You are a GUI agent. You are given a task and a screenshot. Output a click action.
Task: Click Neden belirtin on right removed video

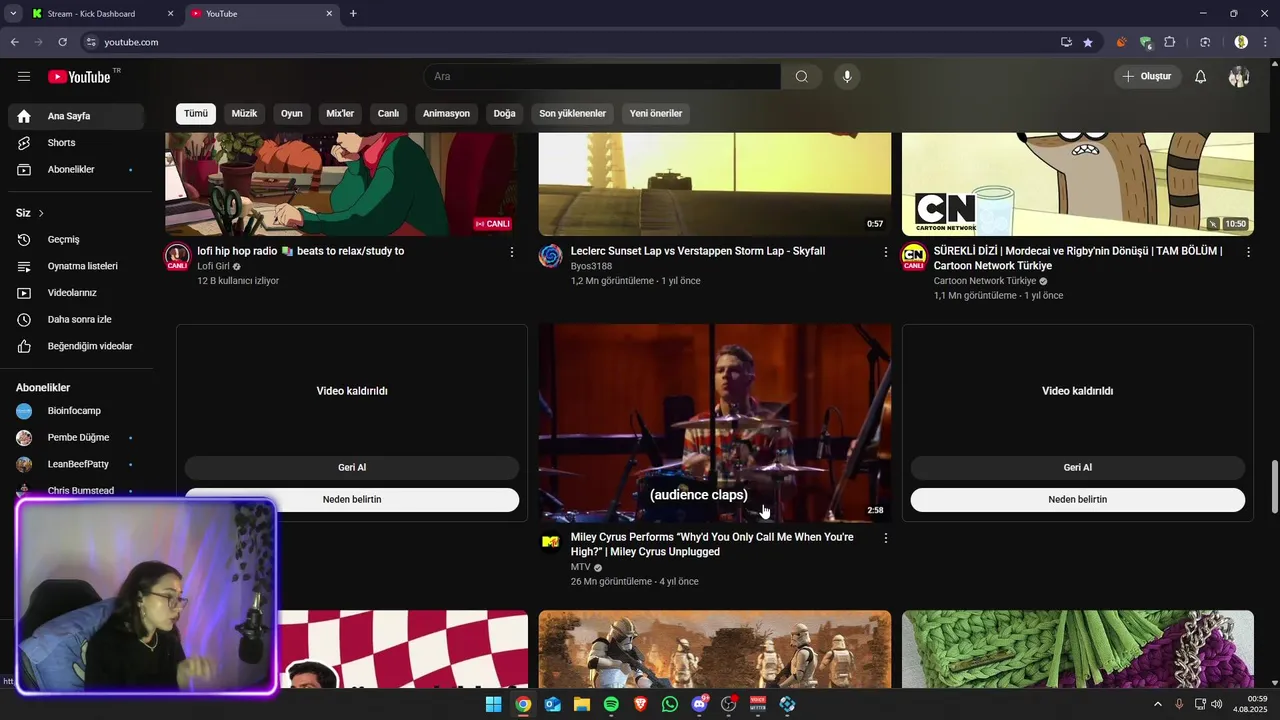click(x=1078, y=500)
